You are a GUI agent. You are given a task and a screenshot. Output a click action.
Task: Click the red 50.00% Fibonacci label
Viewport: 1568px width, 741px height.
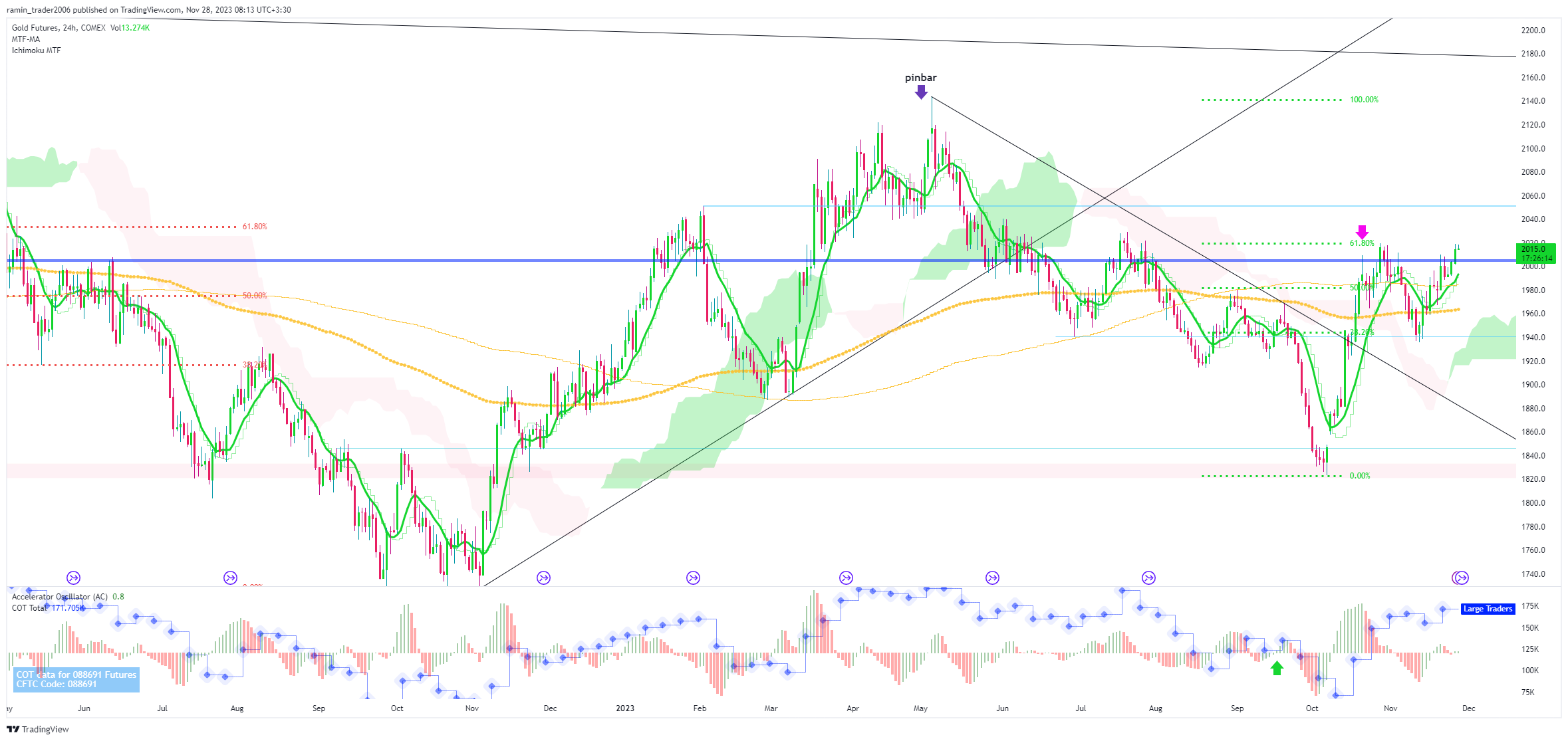[x=255, y=296]
